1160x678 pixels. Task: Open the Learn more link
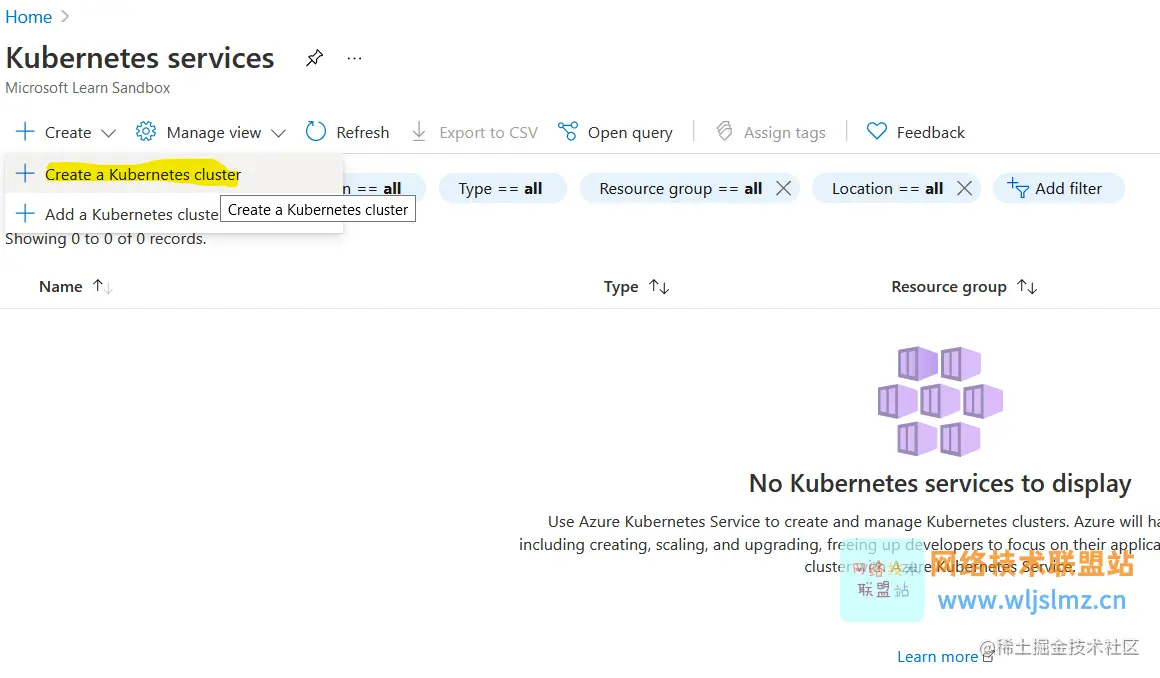point(937,657)
